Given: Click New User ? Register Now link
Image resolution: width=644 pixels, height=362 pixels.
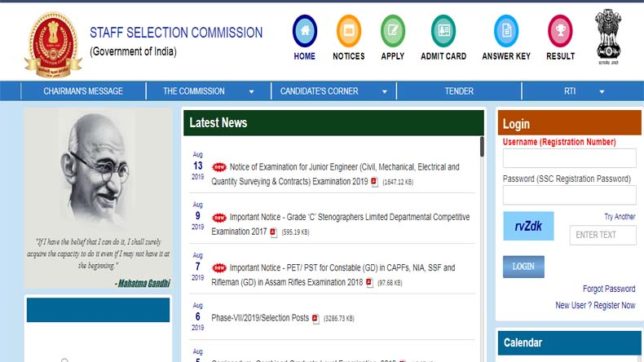Looking at the screenshot, I should pos(595,305).
